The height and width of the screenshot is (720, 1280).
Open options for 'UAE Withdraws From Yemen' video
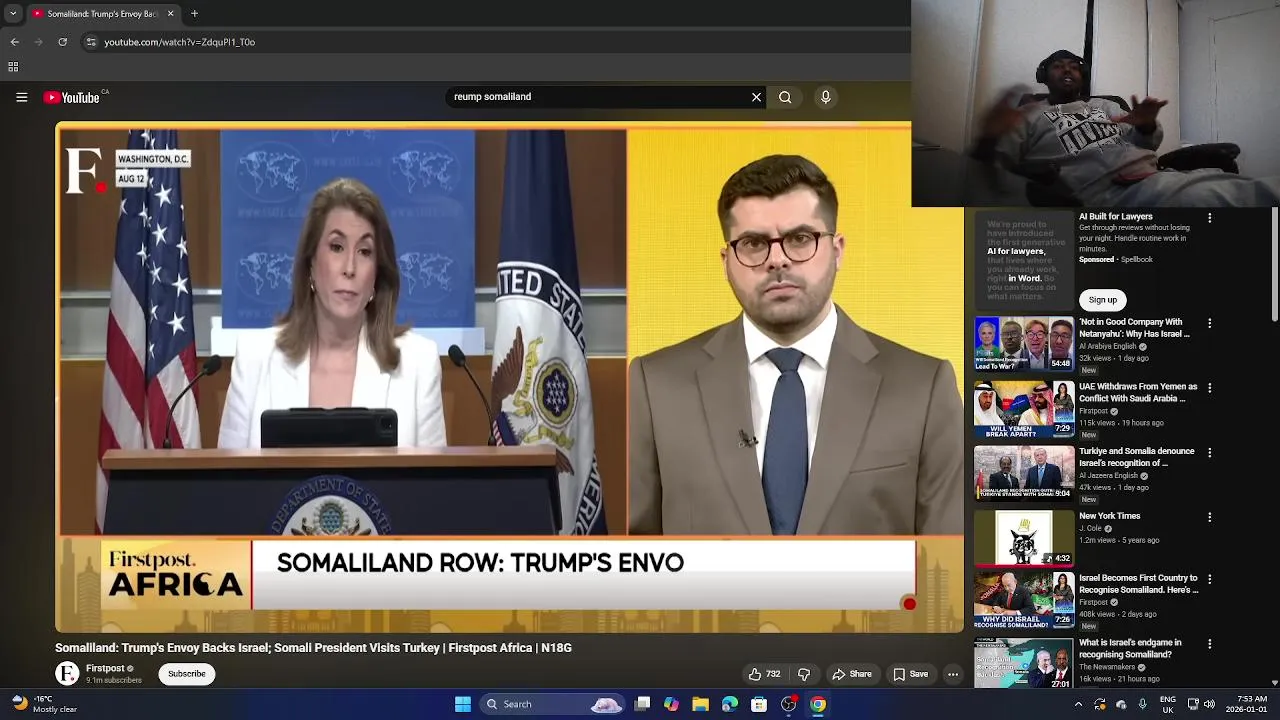point(1210,388)
